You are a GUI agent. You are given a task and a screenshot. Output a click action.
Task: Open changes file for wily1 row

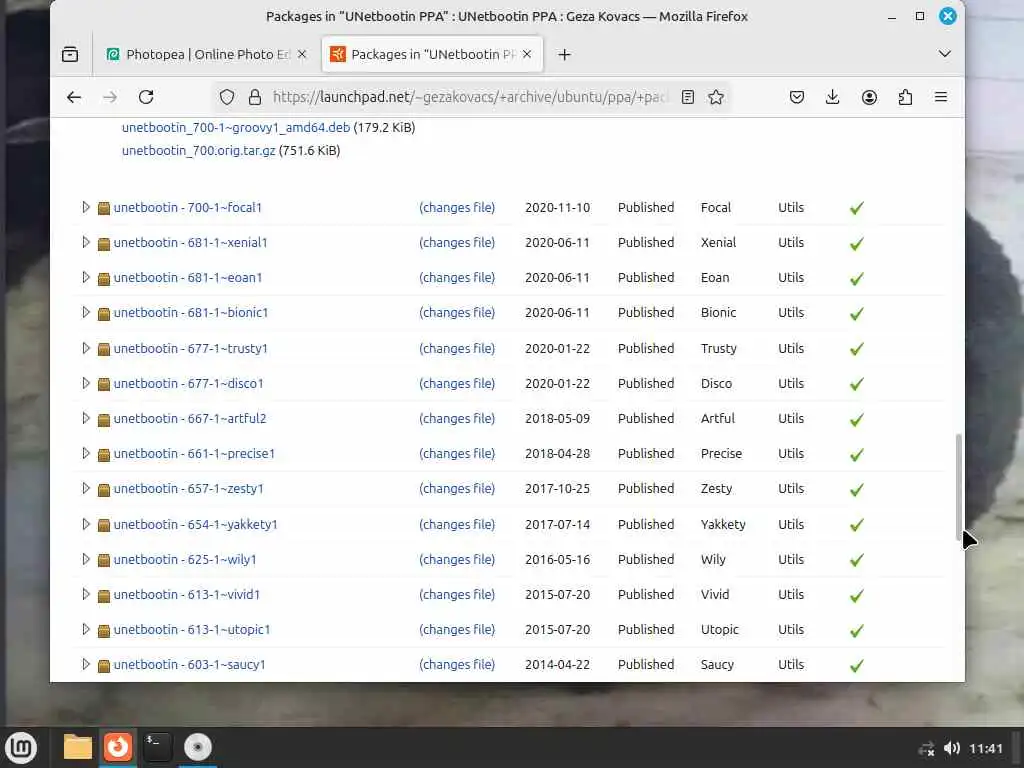(x=457, y=560)
